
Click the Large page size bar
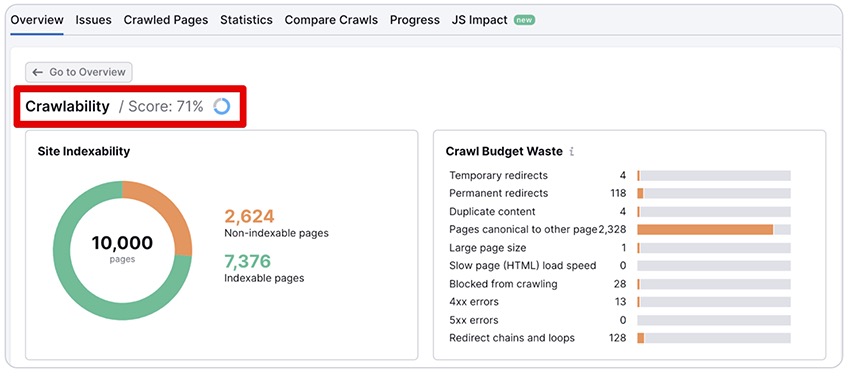click(714, 248)
